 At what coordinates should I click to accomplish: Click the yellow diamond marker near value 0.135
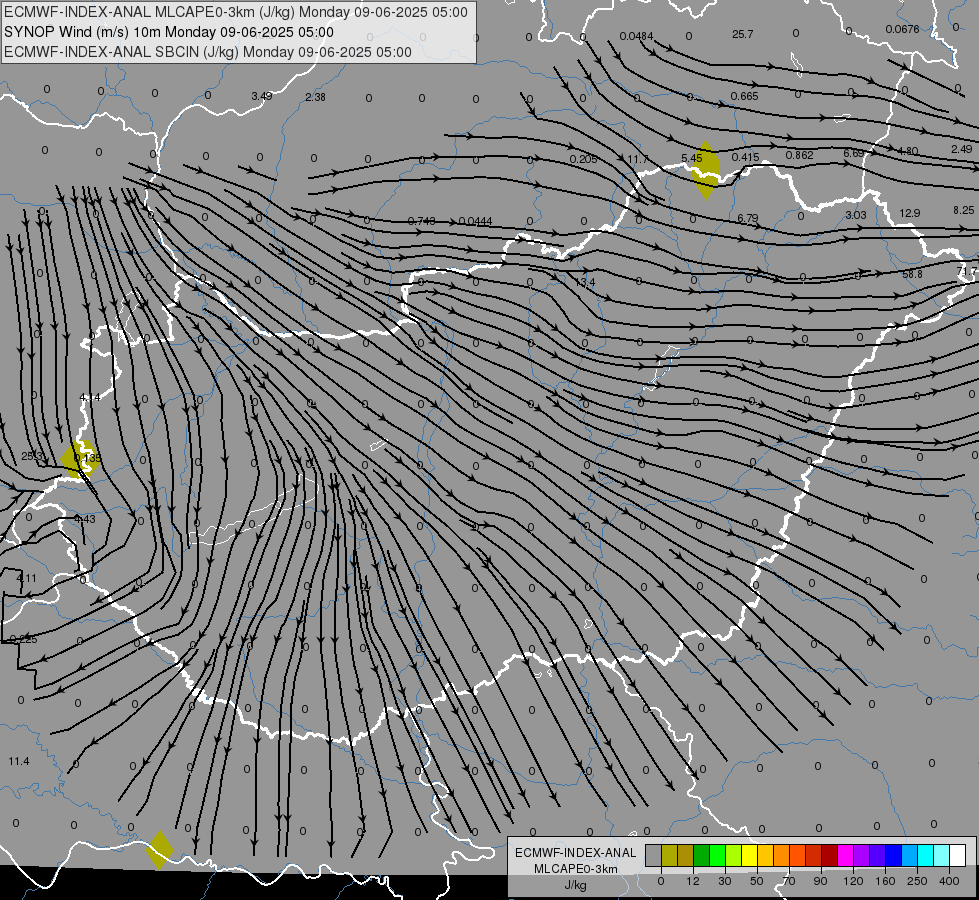(79, 459)
